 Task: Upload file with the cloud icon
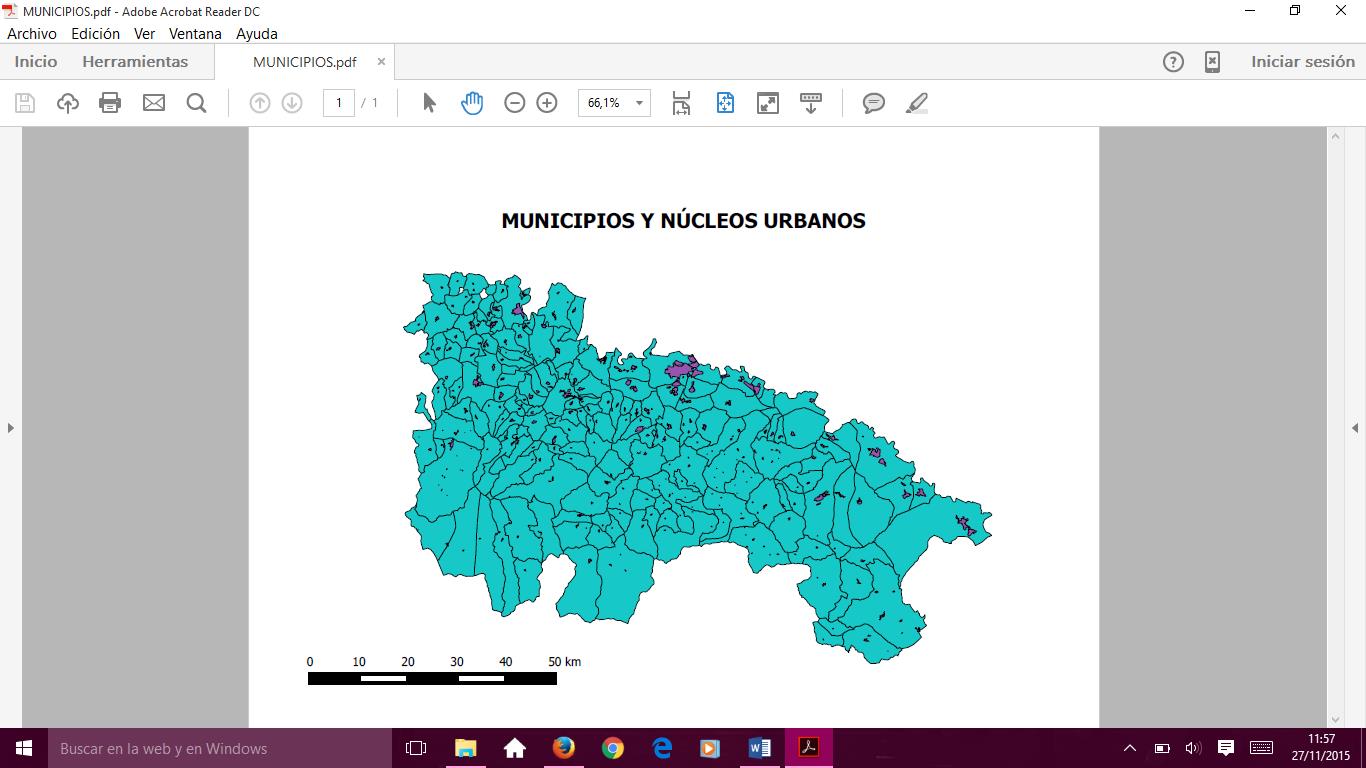click(67, 103)
